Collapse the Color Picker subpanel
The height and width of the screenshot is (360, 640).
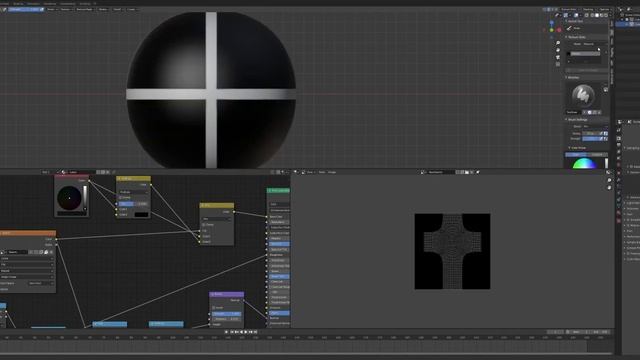(570, 148)
